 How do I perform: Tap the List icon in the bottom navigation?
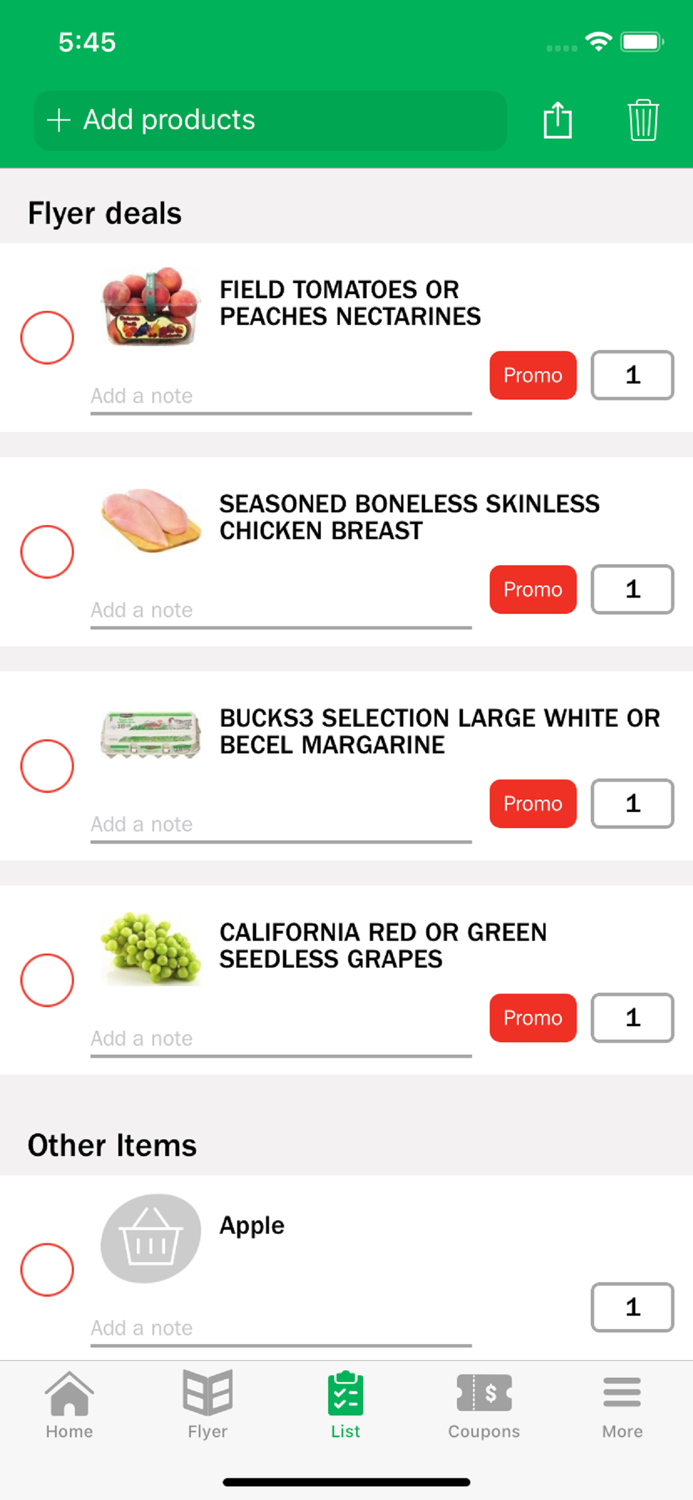click(346, 1405)
